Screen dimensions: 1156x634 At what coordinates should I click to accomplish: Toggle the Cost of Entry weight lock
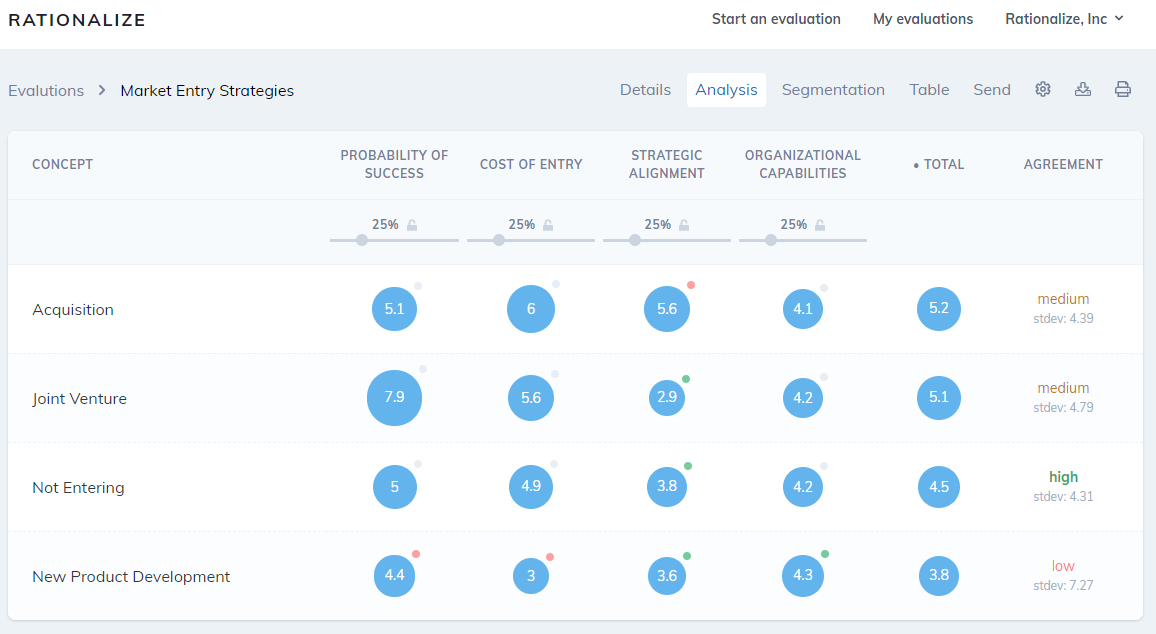click(548, 225)
